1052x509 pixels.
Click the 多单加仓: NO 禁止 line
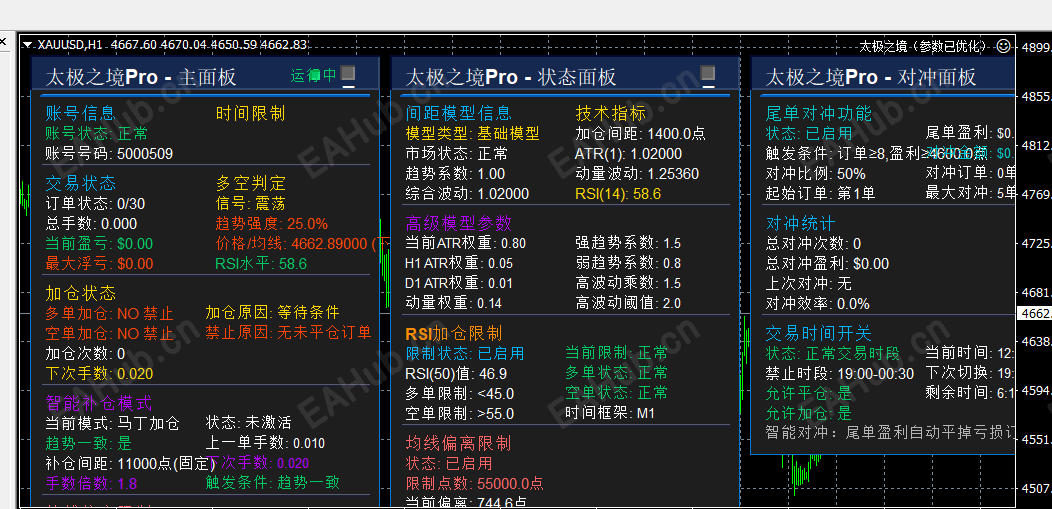[x=109, y=313]
